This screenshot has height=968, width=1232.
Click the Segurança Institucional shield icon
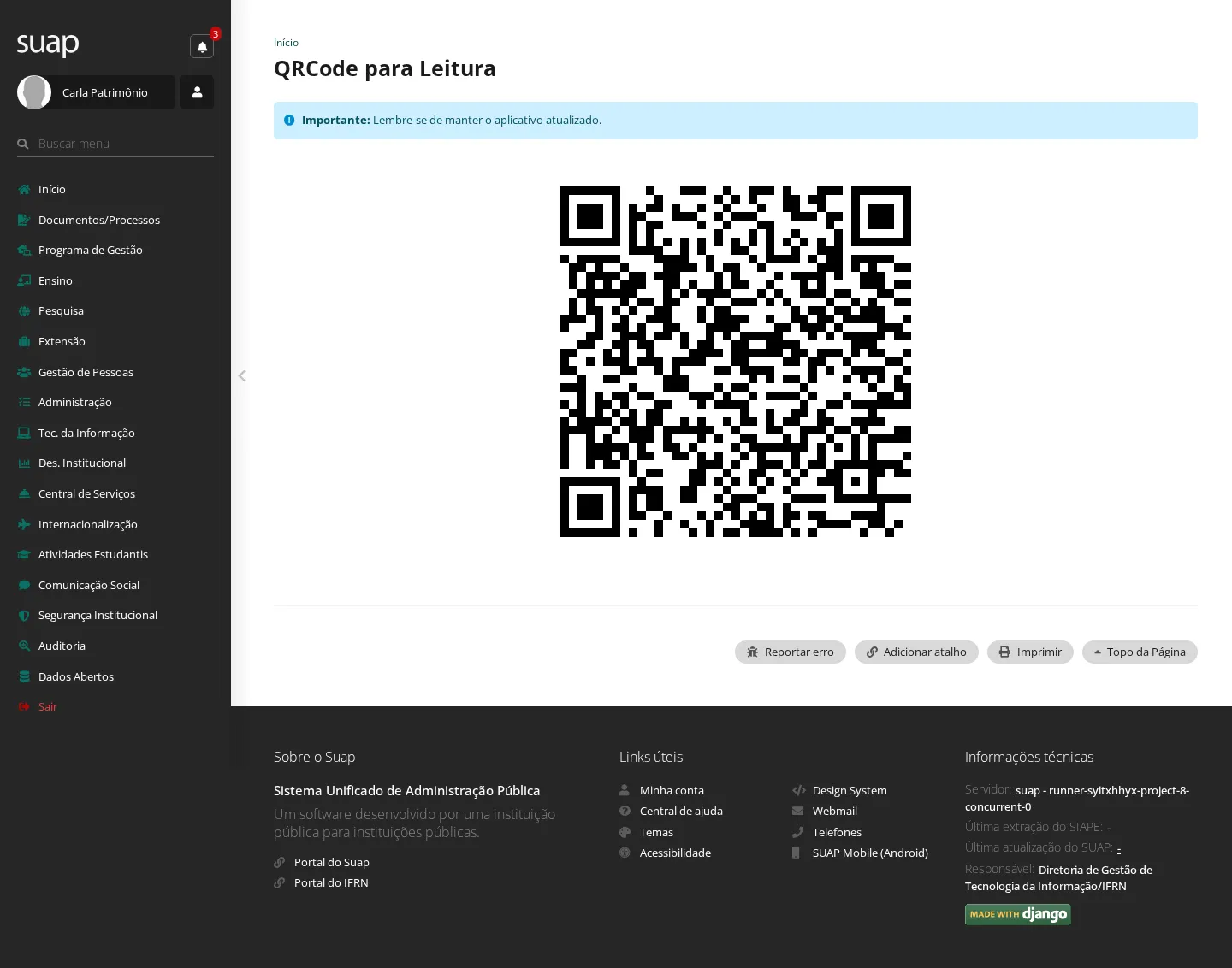coord(24,615)
